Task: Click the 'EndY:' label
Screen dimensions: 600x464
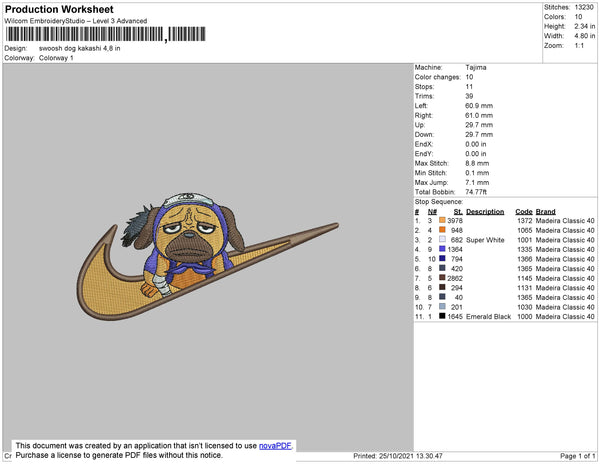Action: pos(424,153)
